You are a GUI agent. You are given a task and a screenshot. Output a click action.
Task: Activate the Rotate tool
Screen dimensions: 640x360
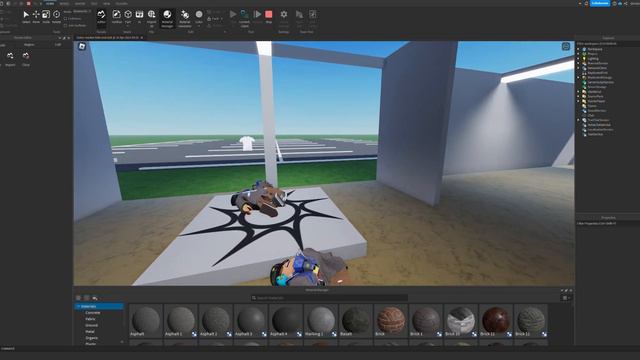pyautogui.click(x=56, y=16)
